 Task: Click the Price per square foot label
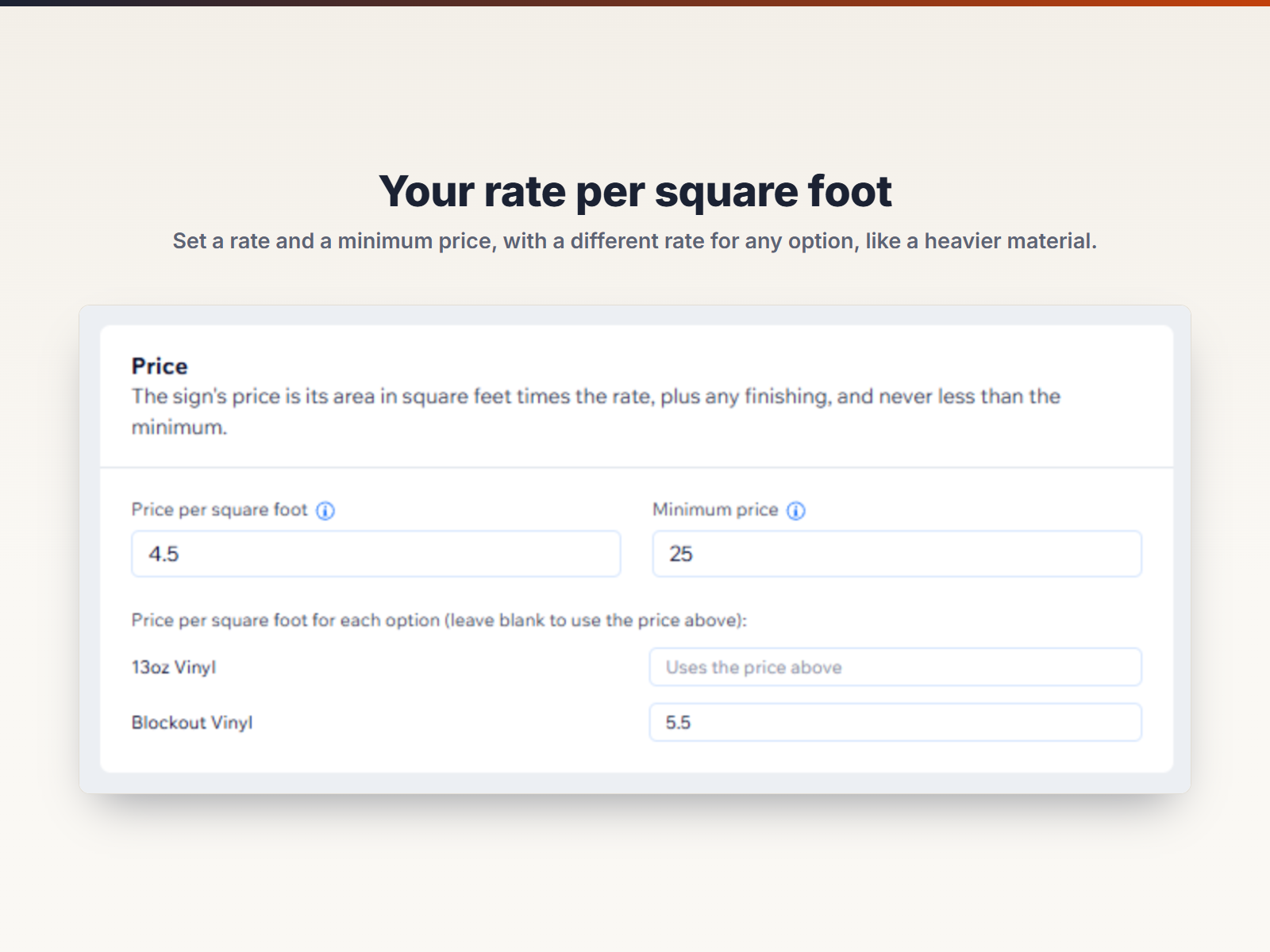tap(220, 509)
